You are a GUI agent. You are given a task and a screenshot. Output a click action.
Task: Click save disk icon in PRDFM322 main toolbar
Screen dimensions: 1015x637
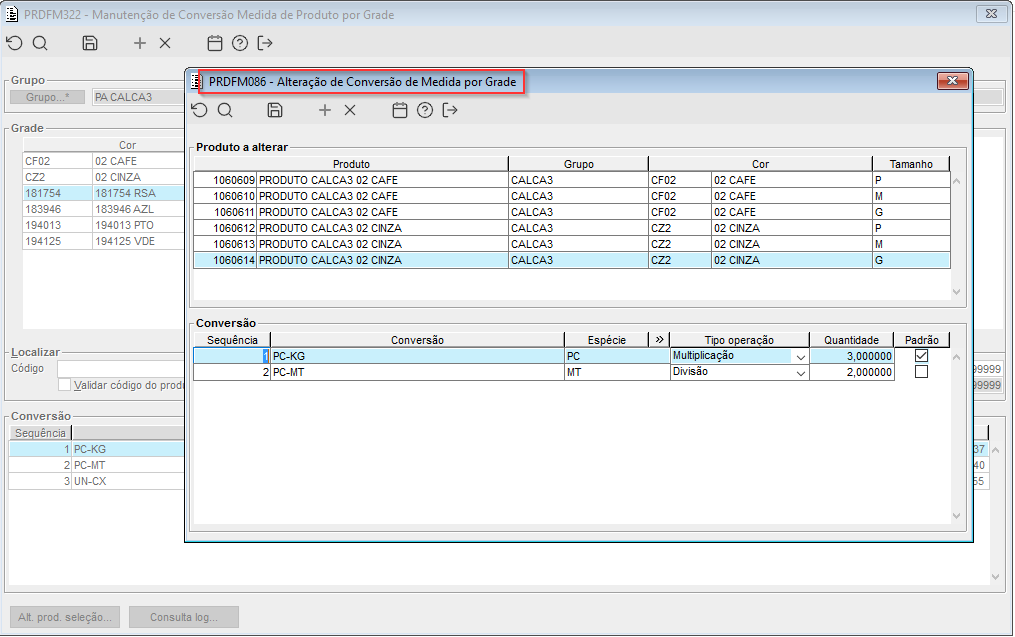point(90,43)
